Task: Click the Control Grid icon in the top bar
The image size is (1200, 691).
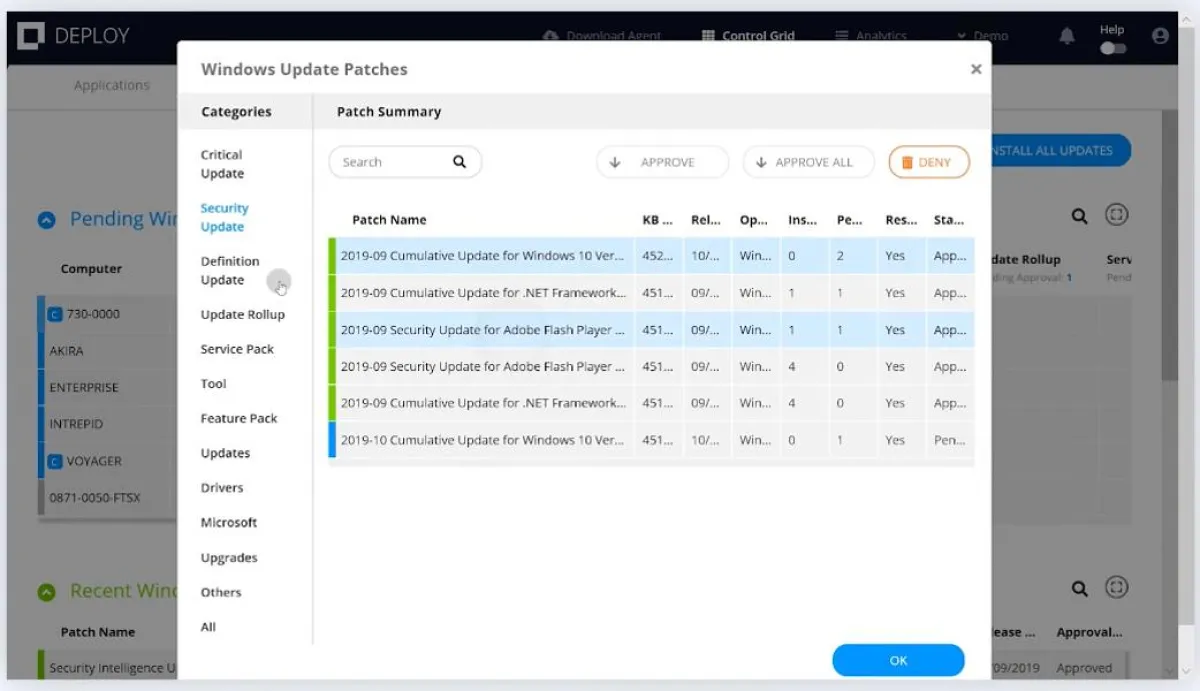Action: coord(706,35)
